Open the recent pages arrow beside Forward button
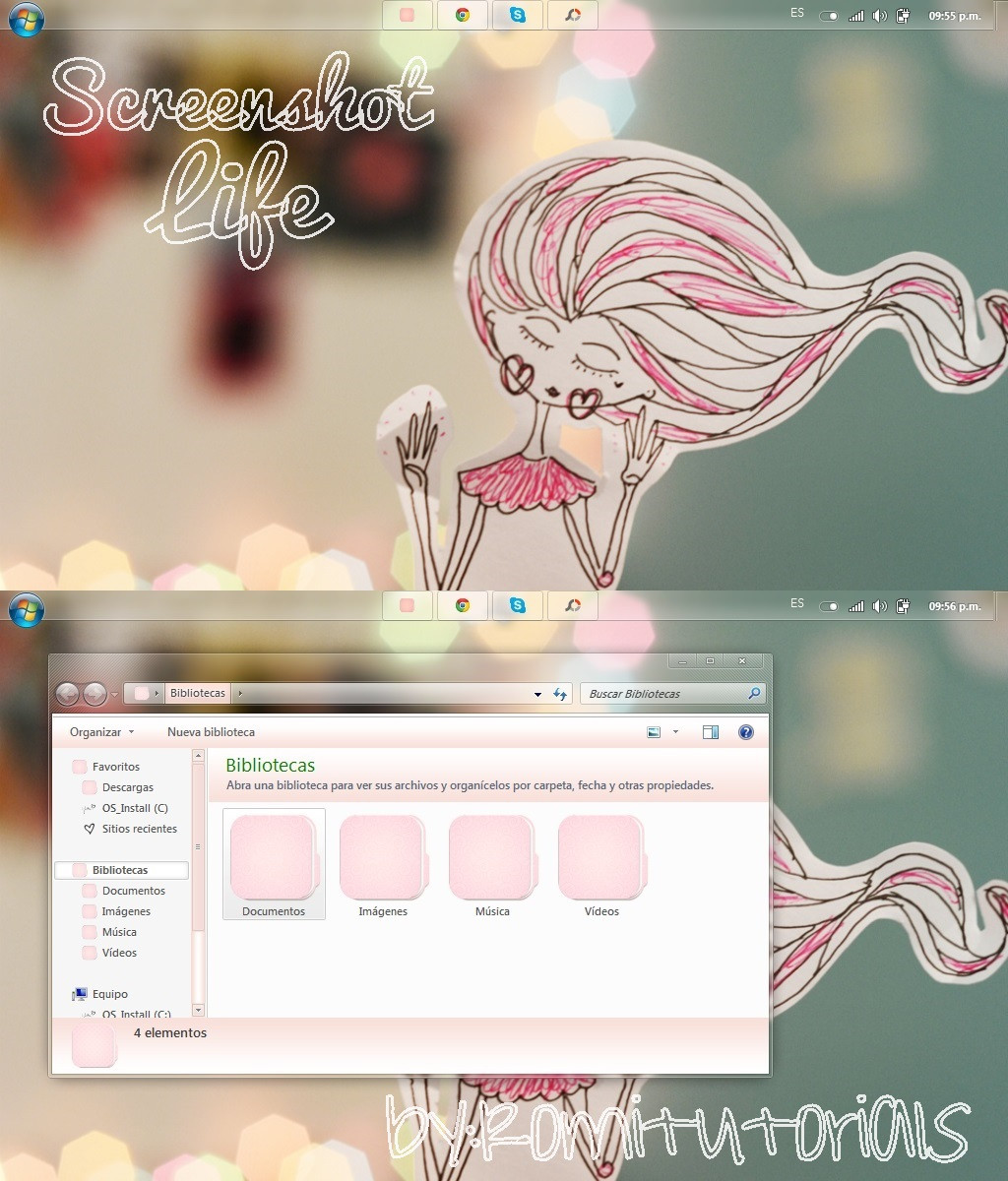 [114, 695]
